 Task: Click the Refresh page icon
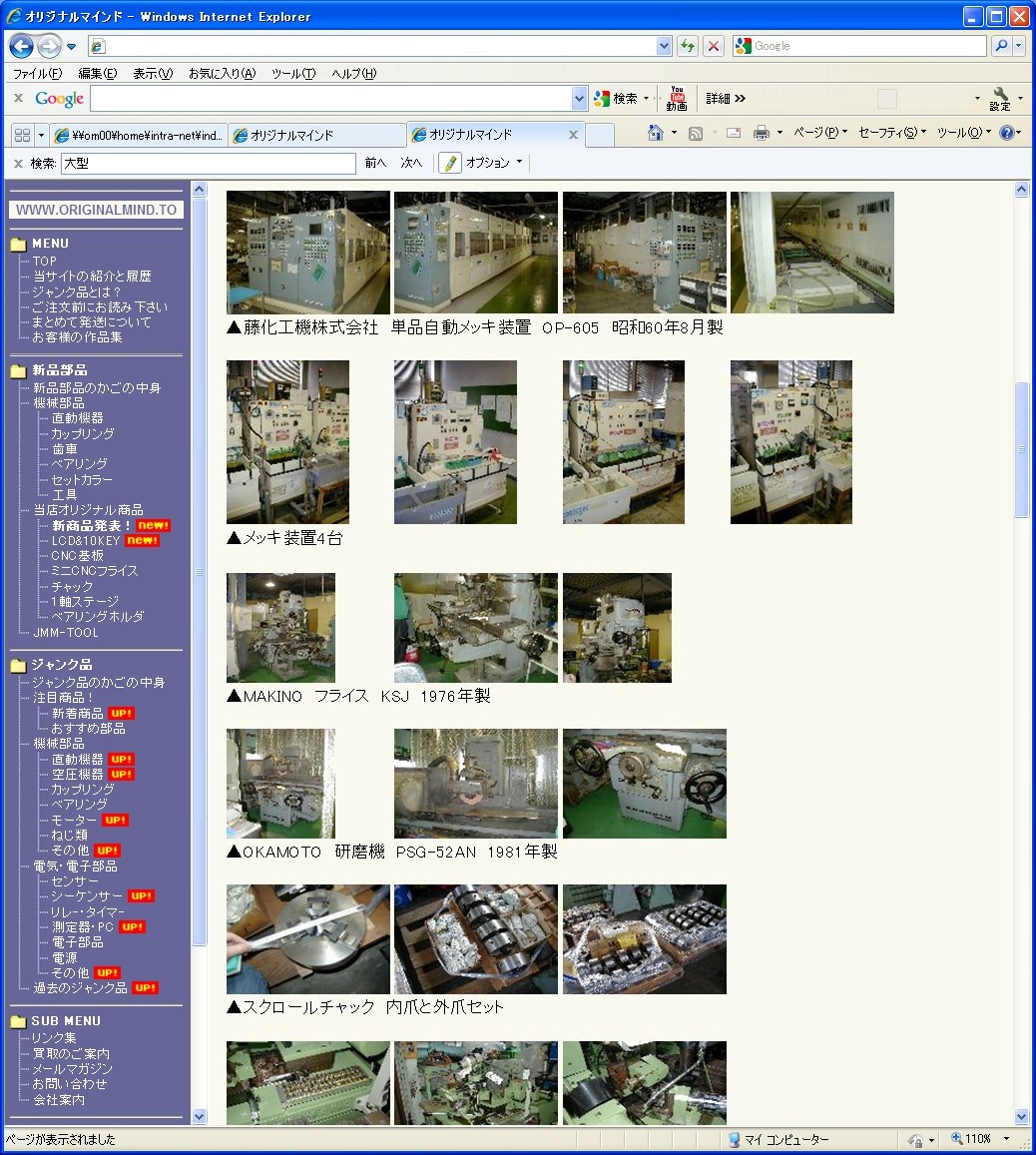click(688, 46)
